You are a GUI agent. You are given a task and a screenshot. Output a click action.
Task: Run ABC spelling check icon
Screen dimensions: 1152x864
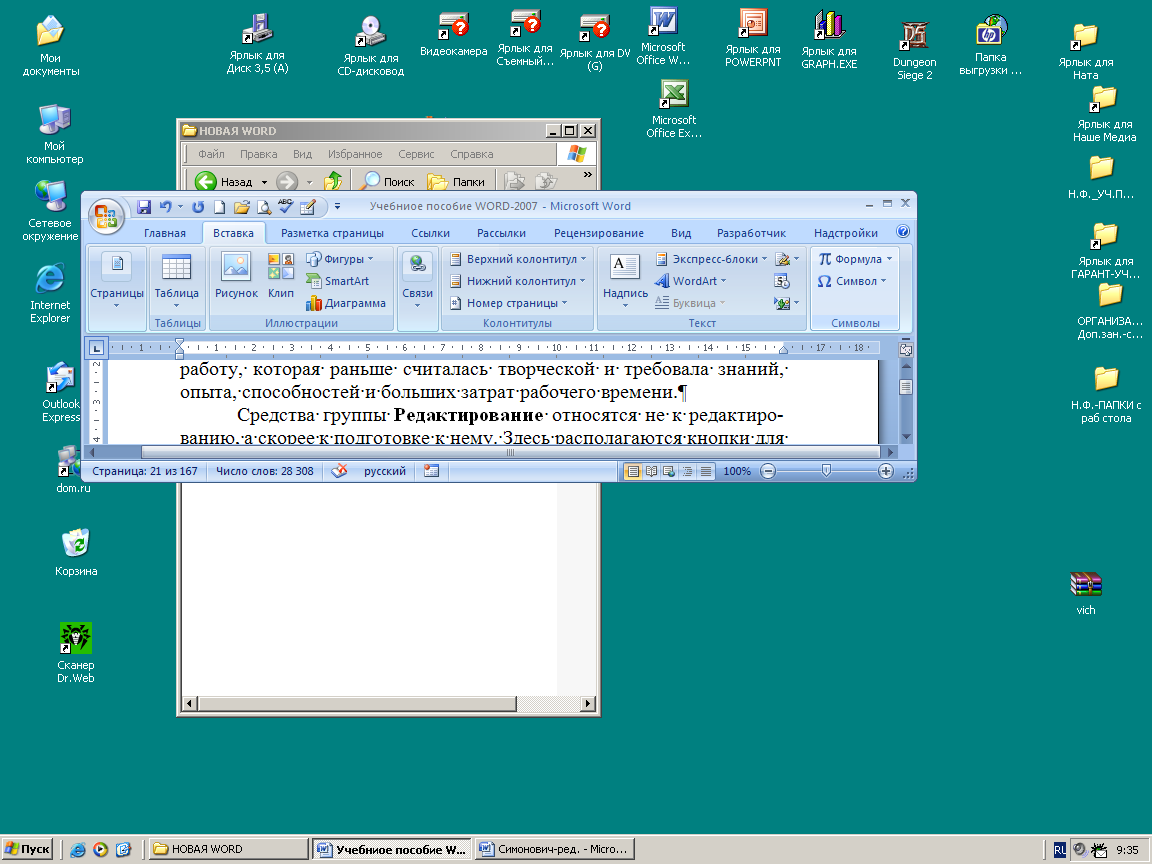285,207
